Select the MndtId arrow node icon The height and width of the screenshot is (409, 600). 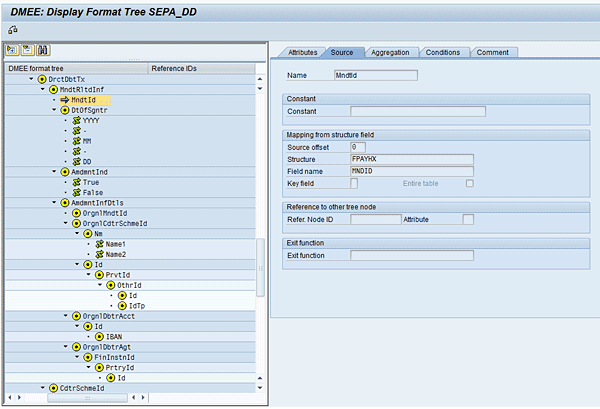(64, 100)
